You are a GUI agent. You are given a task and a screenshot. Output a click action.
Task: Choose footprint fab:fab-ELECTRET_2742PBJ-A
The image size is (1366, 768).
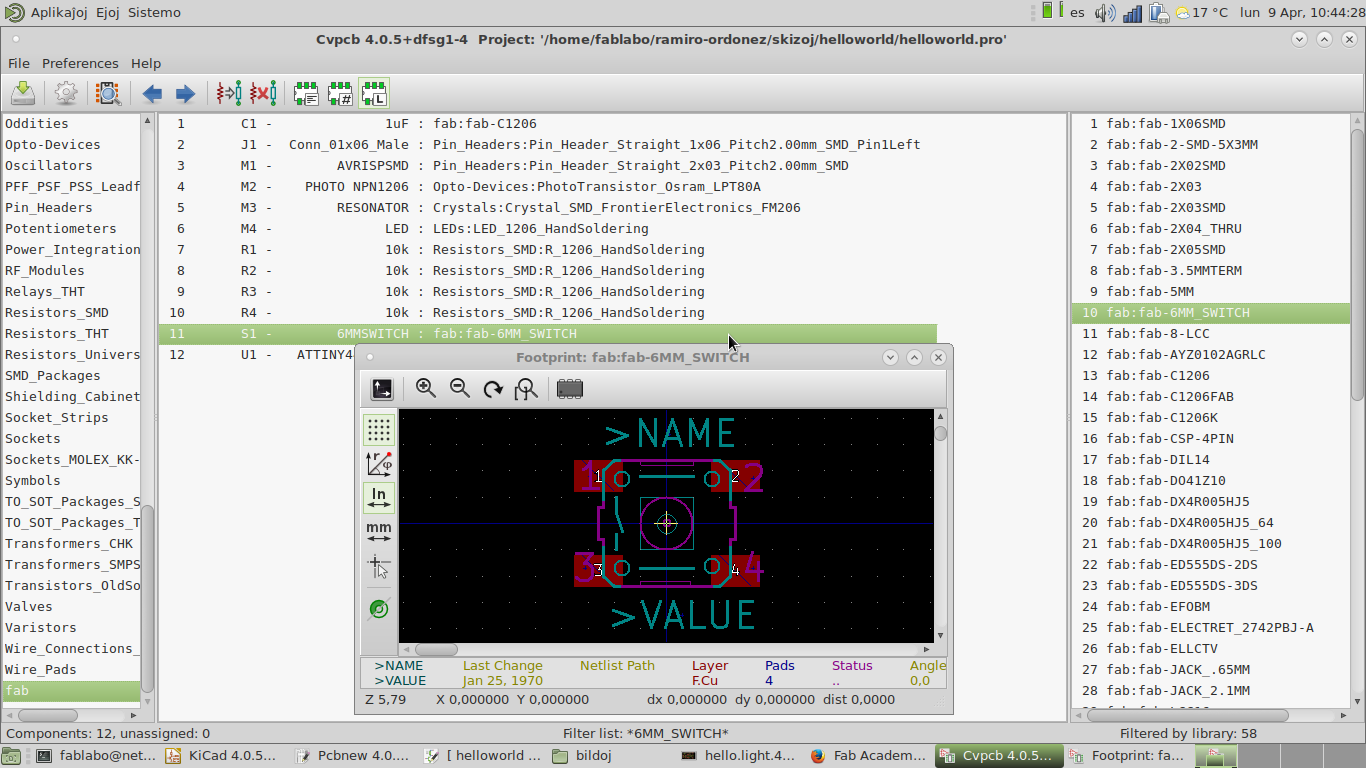1211,627
